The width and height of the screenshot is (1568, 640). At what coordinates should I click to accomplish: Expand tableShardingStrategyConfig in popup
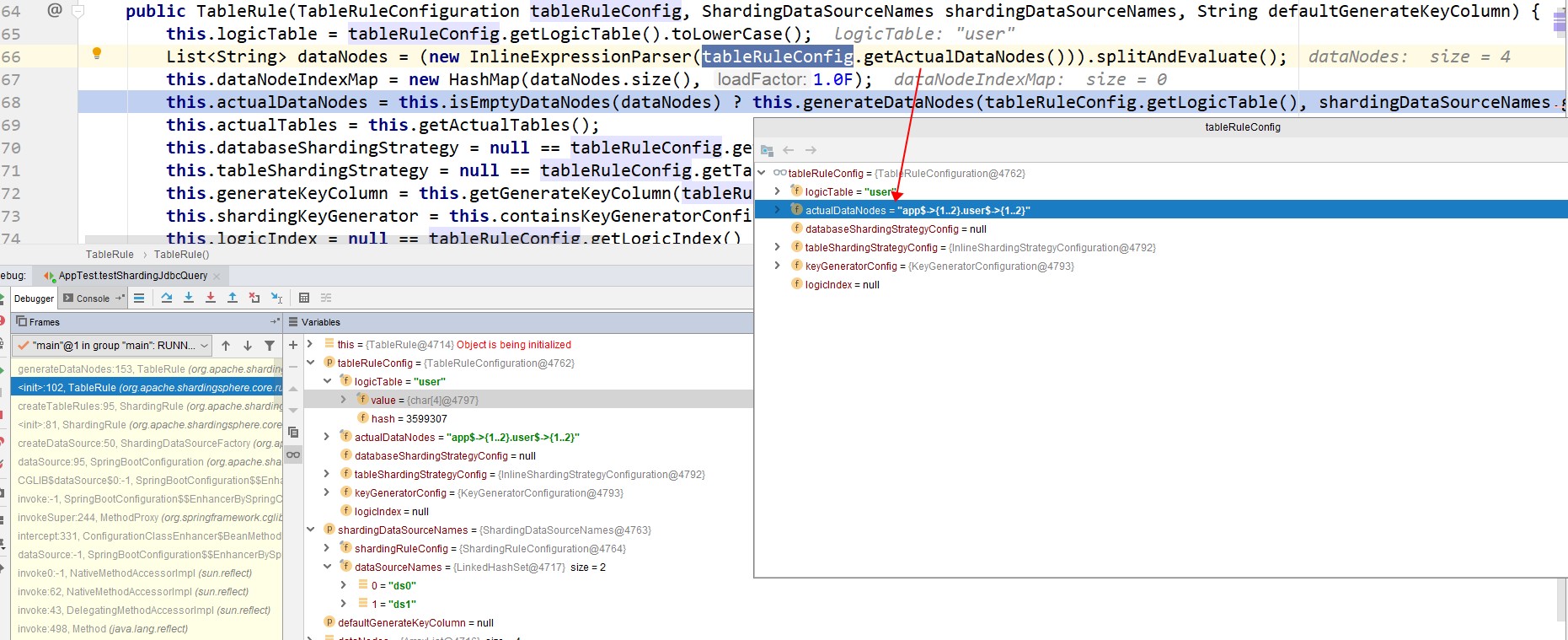[x=777, y=247]
